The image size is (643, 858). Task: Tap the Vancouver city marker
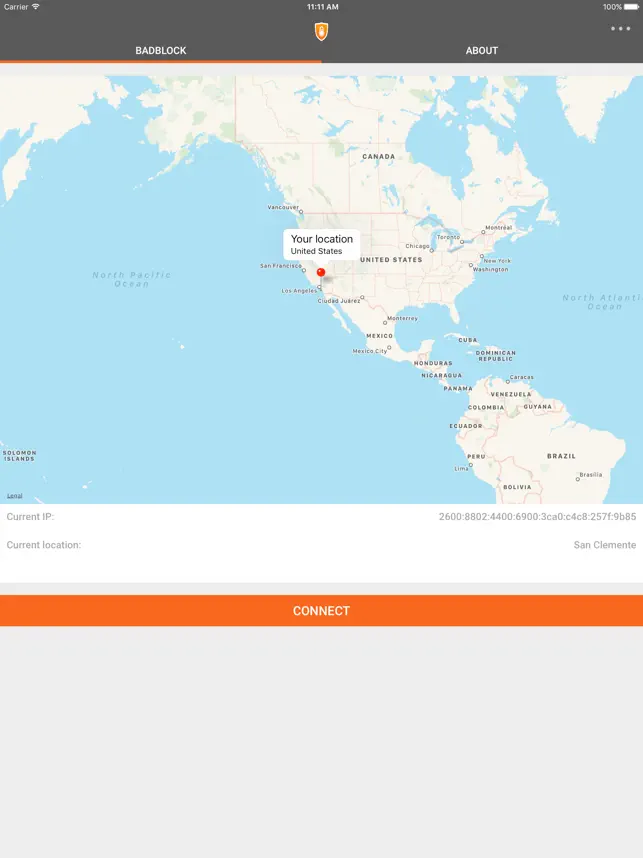pyautogui.click(x=301, y=211)
